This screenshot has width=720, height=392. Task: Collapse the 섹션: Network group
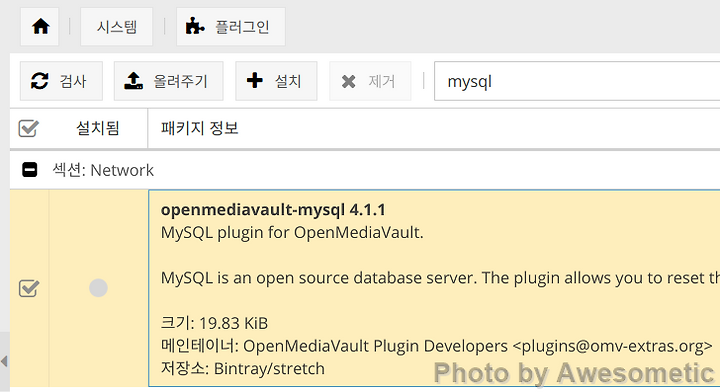coord(30,170)
